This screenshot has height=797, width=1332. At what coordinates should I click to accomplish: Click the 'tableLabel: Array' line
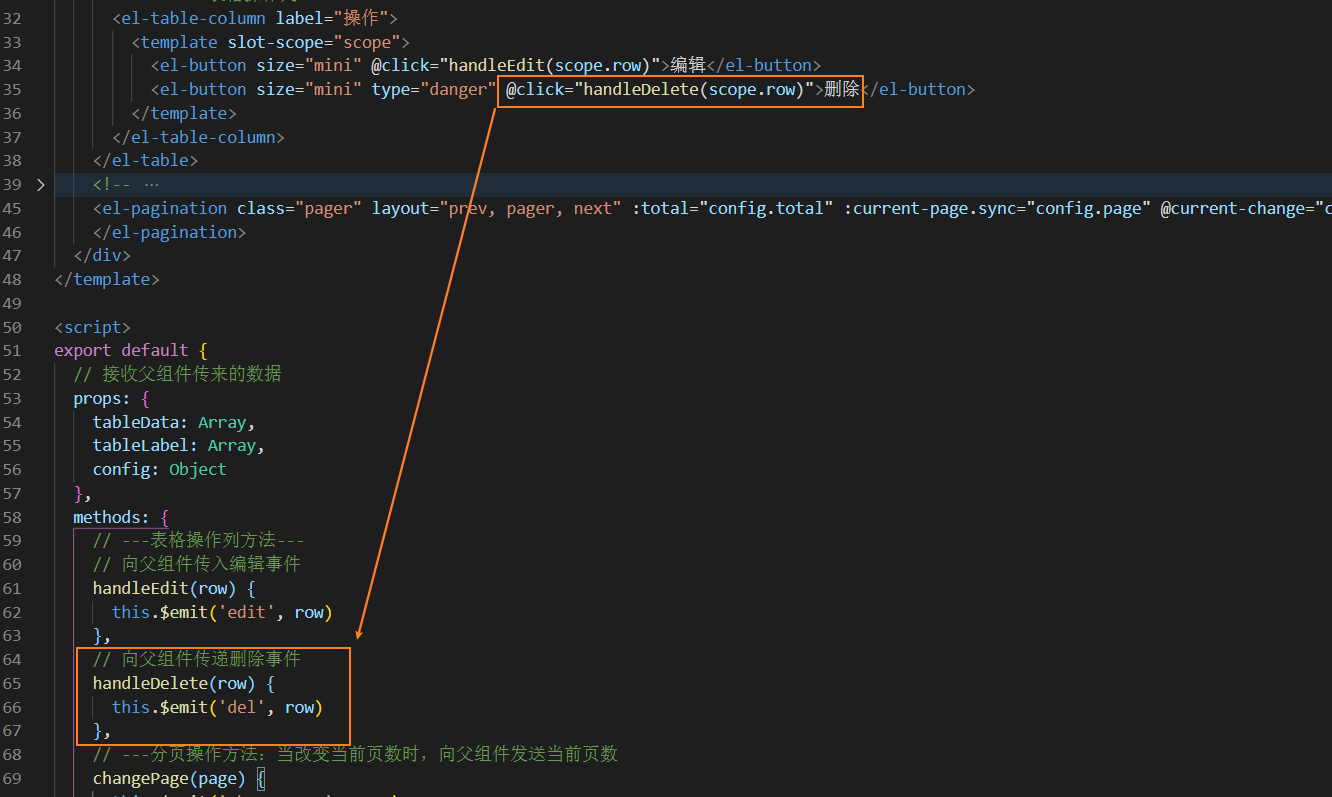[179, 446]
